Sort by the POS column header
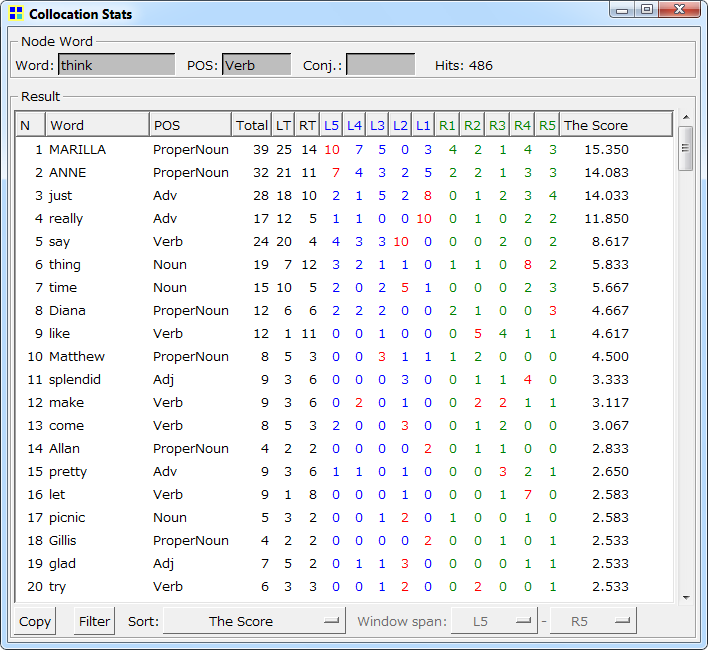708x650 pixels. pos(190,125)
